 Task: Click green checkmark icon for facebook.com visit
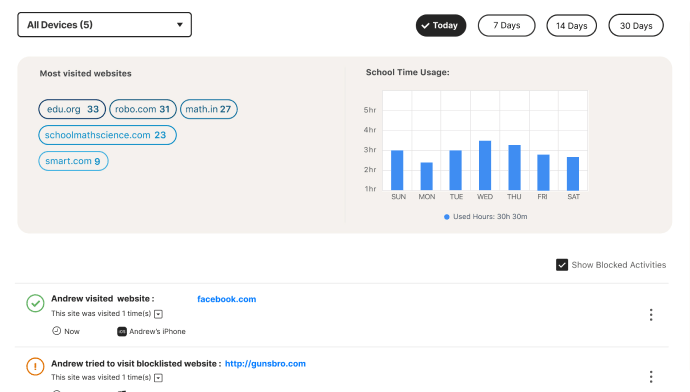pos(35,303)
